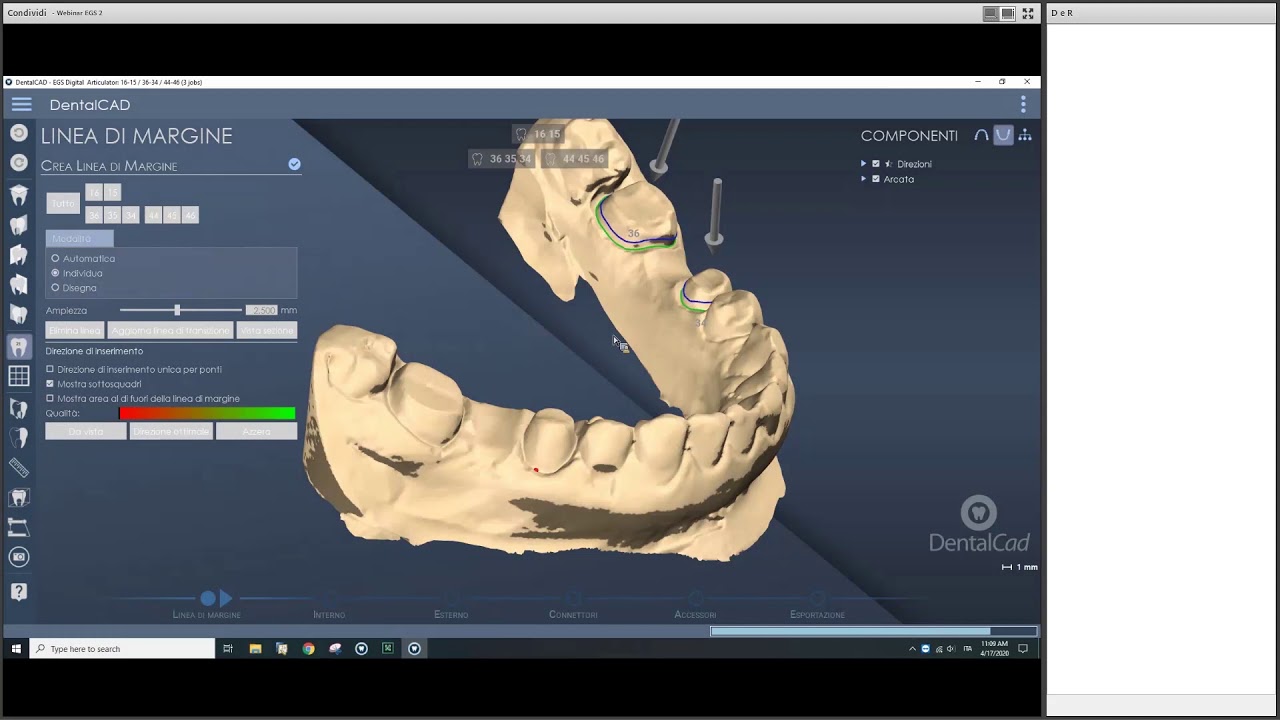Open Task View on the taskbar

pos(228,649)
